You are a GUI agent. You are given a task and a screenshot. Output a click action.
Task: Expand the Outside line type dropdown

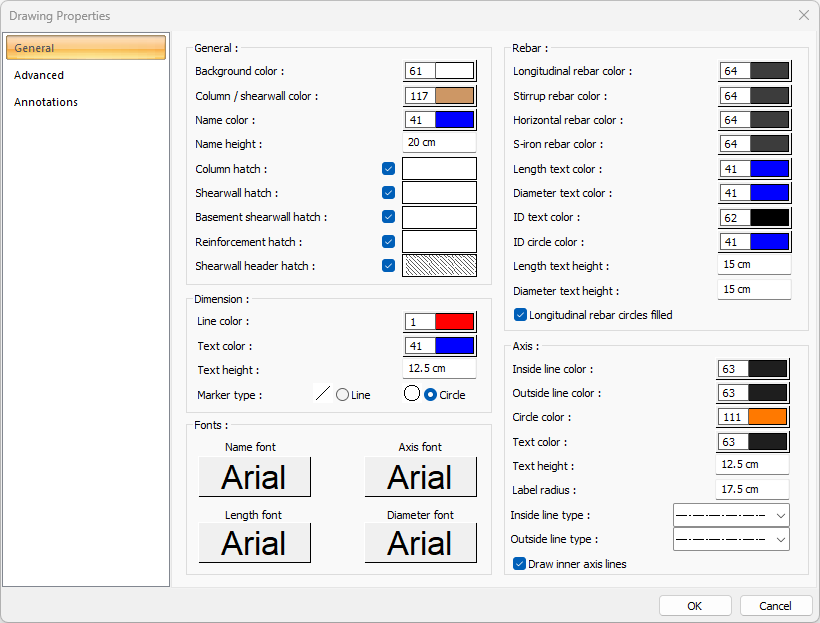pos(731,539)
